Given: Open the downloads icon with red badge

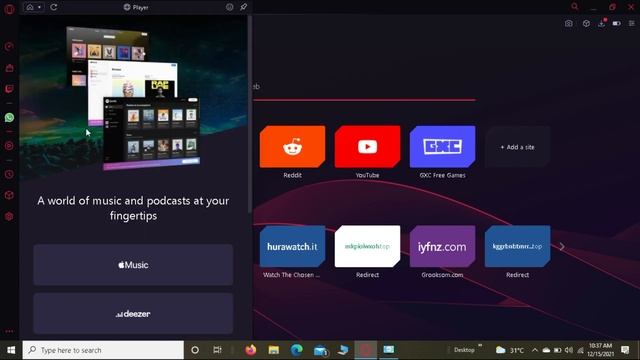Looking at the screenshot, I should point(602,23).
